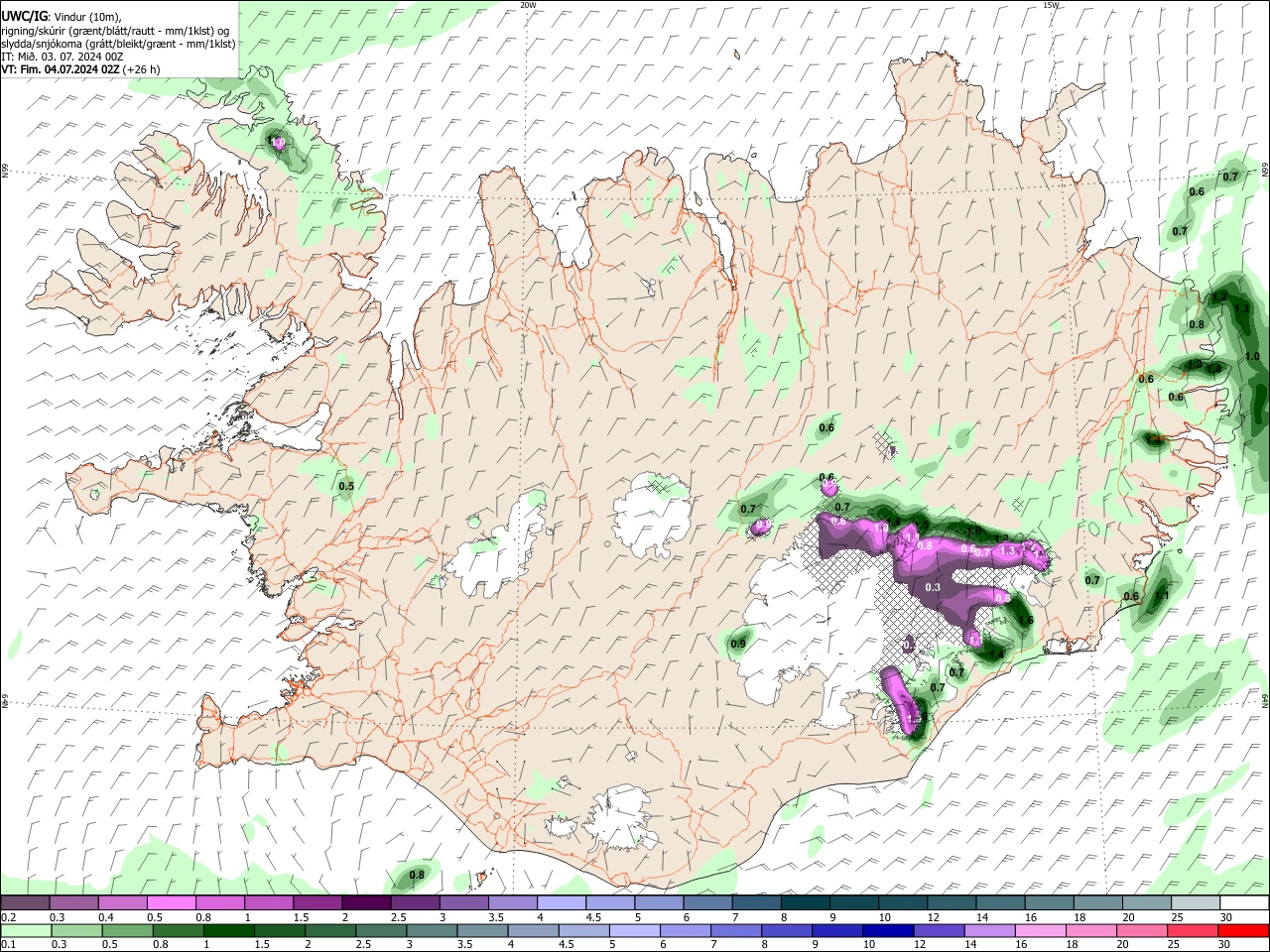Select the crimson swatch at 25 in lower legend
The width and height of the screenshot is (1270, 952).
1192,930
